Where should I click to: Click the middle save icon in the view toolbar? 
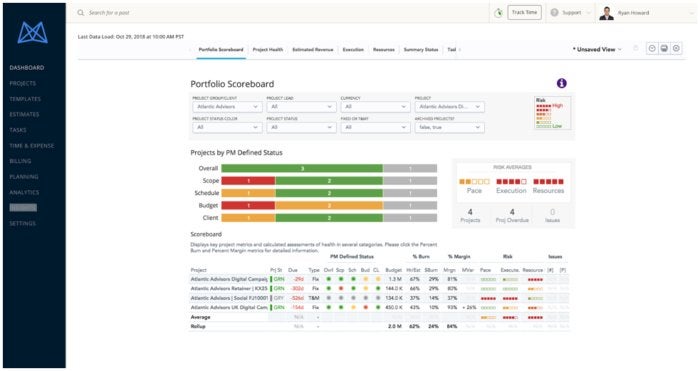pos(664,49)
